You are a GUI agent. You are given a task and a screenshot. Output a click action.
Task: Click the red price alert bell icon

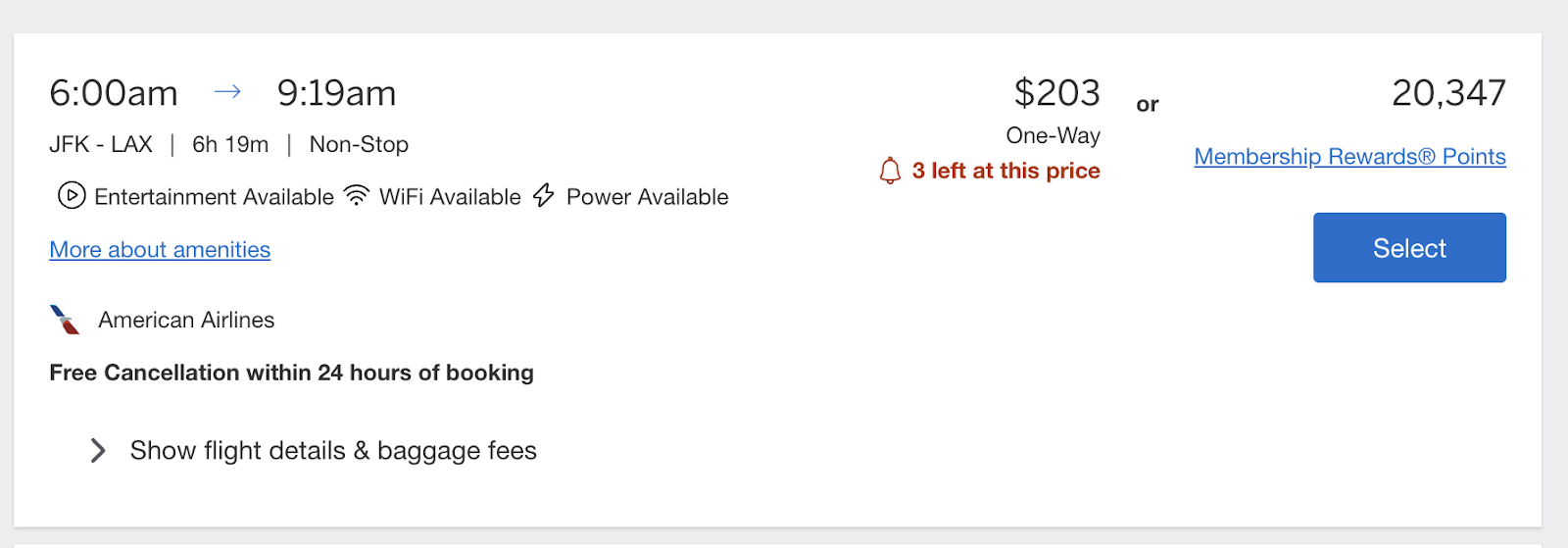click(x=890, y=172)
